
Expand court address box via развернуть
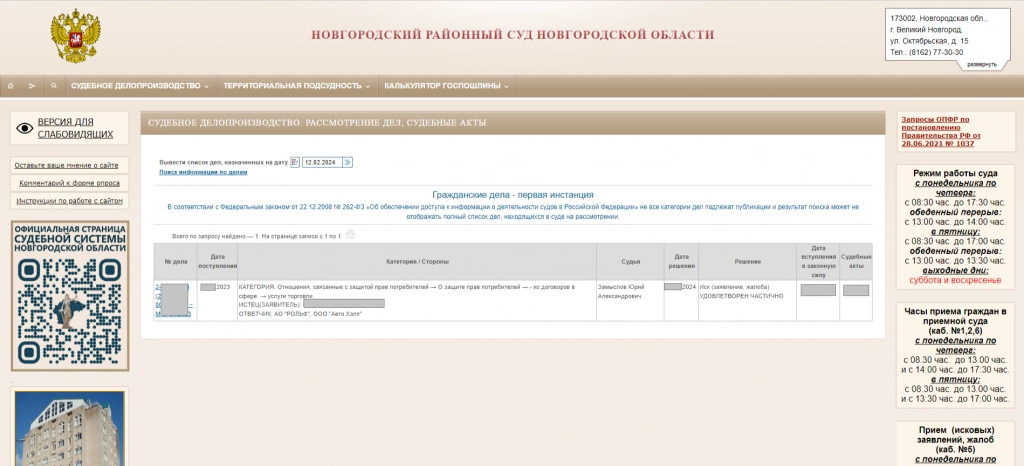pyautogui.click(x=982, y=64)
